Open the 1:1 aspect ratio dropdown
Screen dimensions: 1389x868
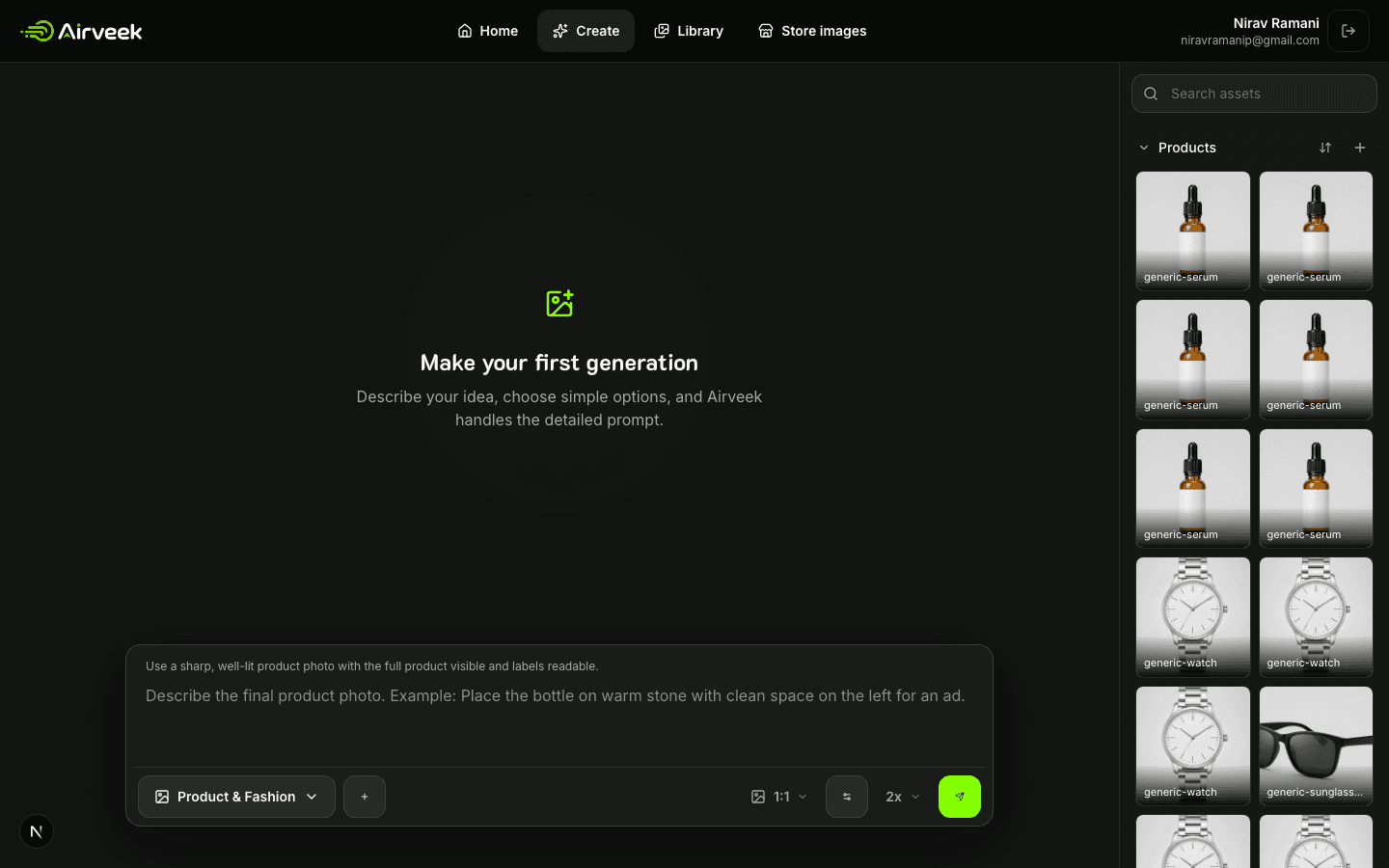(779, 797)
